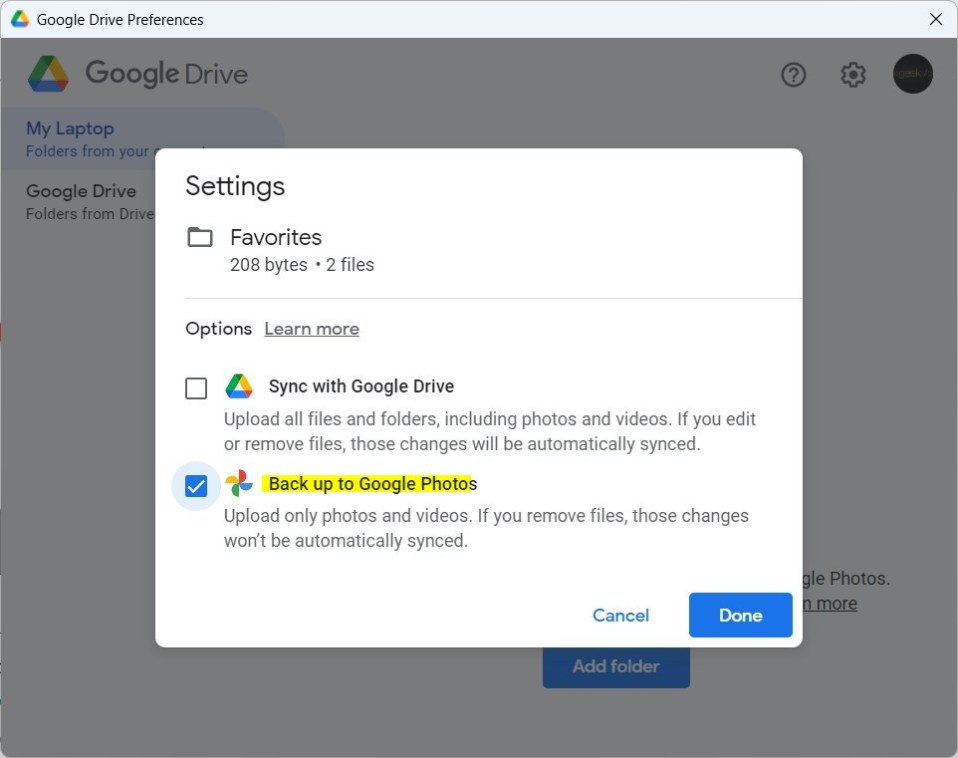958x758 pixels.
Task: Confirm settings with the Done button
Action: point(740,615)
